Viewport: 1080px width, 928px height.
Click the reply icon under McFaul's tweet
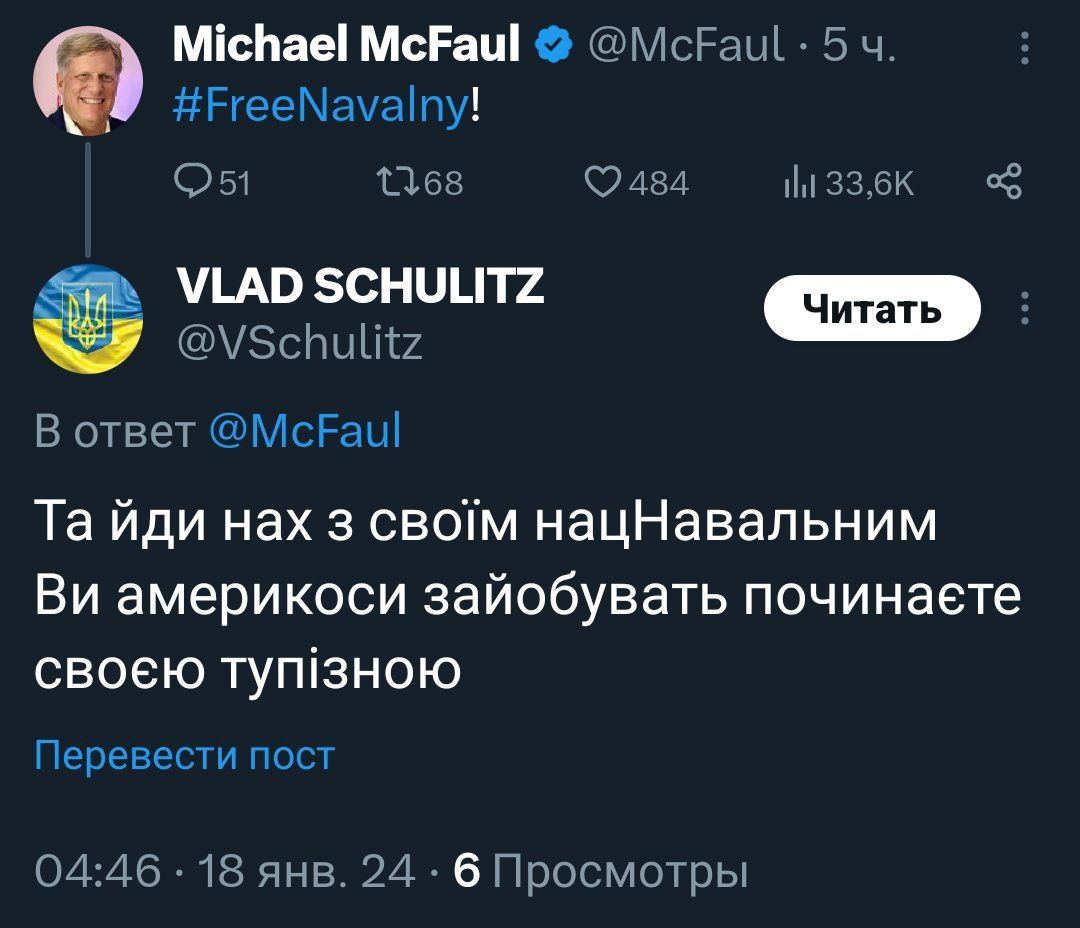click(x=189, y=182)
